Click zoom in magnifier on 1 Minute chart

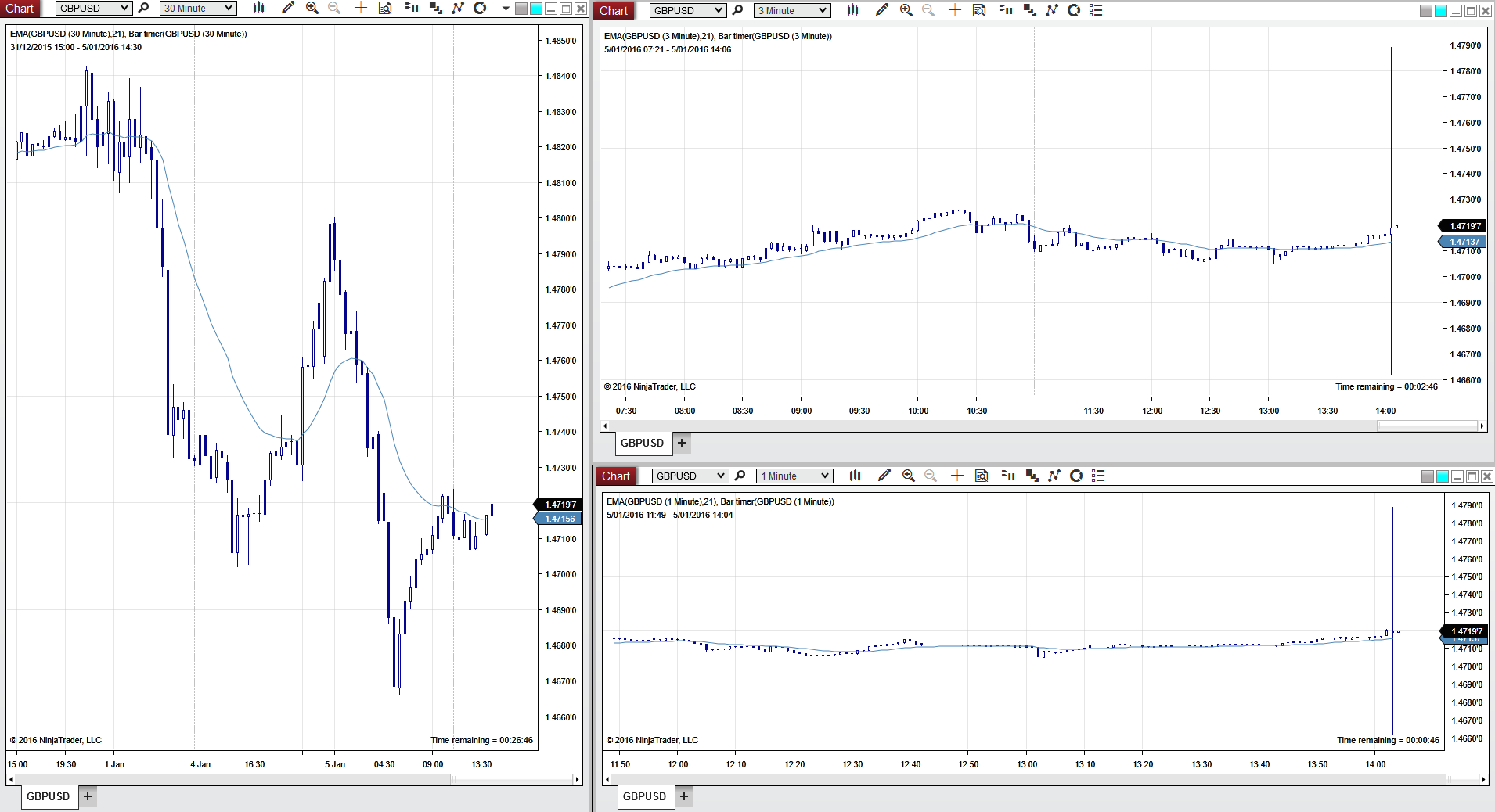pyautogui.click(x=909, y=476)
